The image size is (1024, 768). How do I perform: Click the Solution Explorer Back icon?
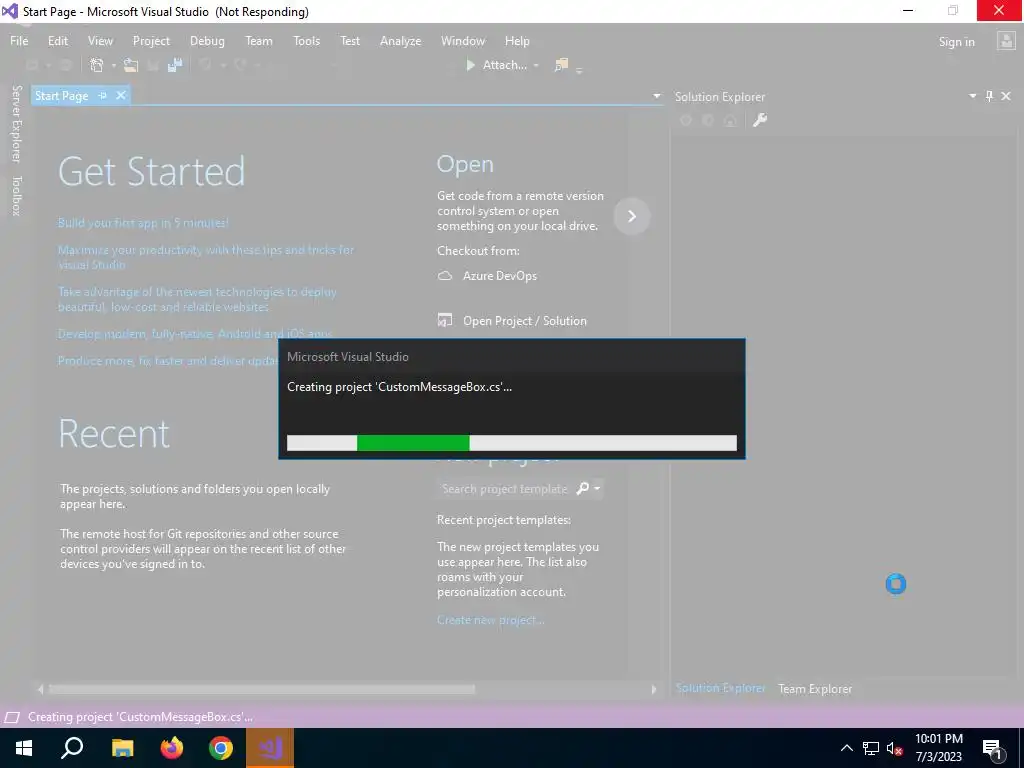[686, 120]
